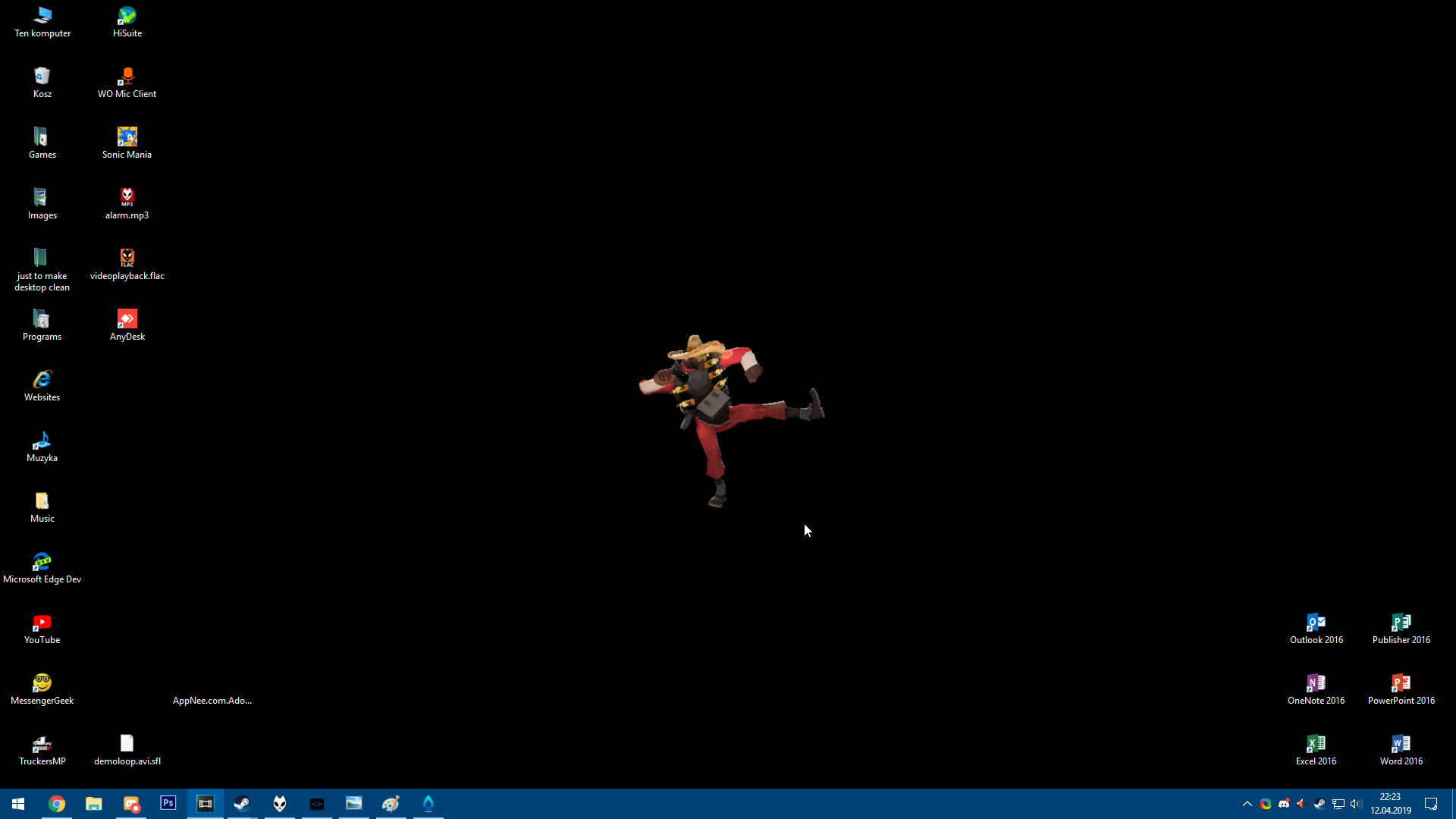Select the Microsoft Edge Dev shortcut
The image size is (1456, 819).
pos(42,567)
